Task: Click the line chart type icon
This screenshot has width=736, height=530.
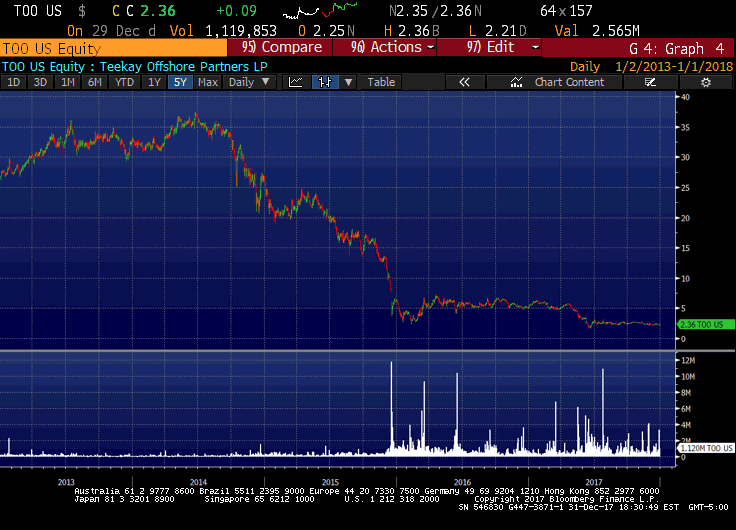Action: tap(296, 82)
